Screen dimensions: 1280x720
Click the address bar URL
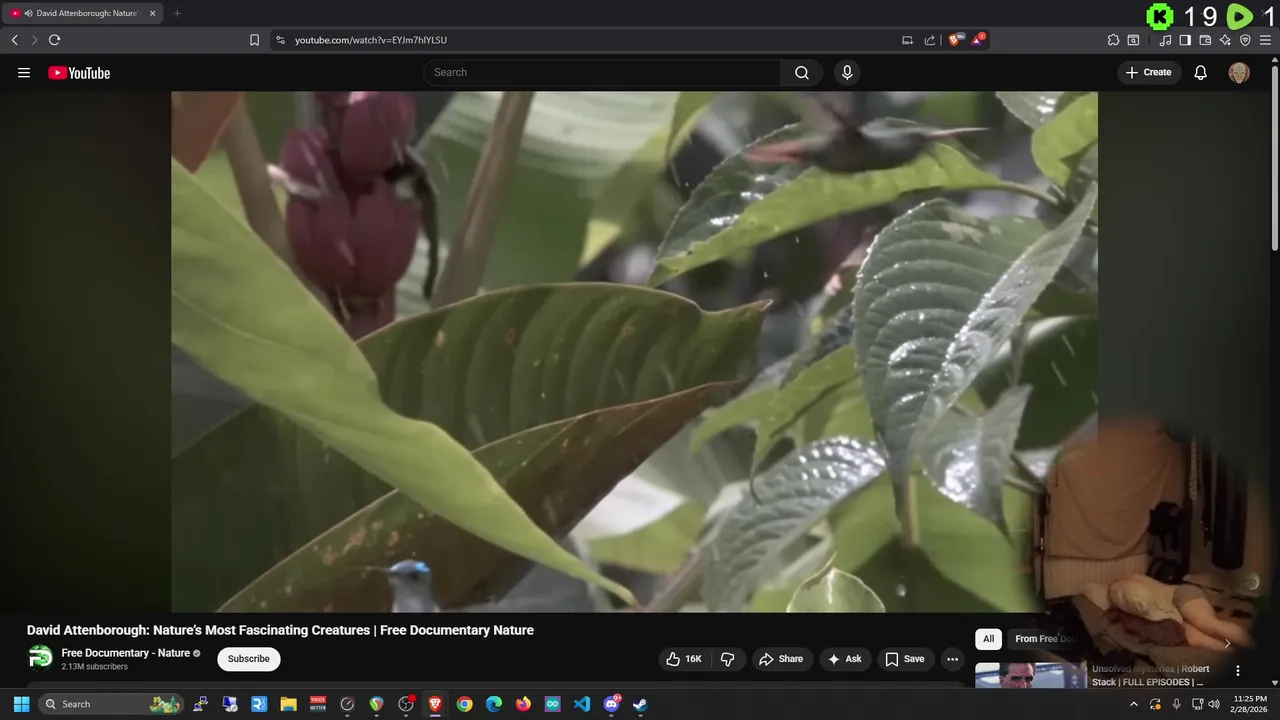371,40
